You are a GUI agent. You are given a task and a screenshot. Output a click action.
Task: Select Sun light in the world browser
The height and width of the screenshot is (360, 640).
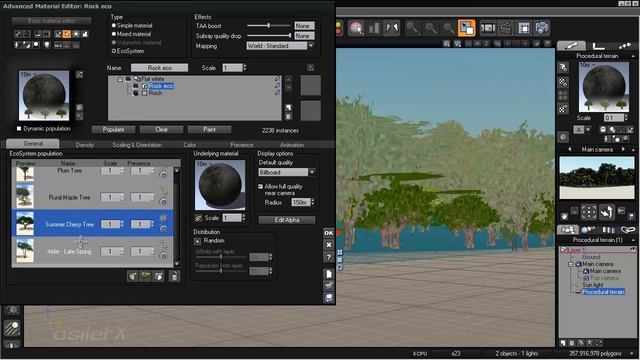[x=593, y=285]
